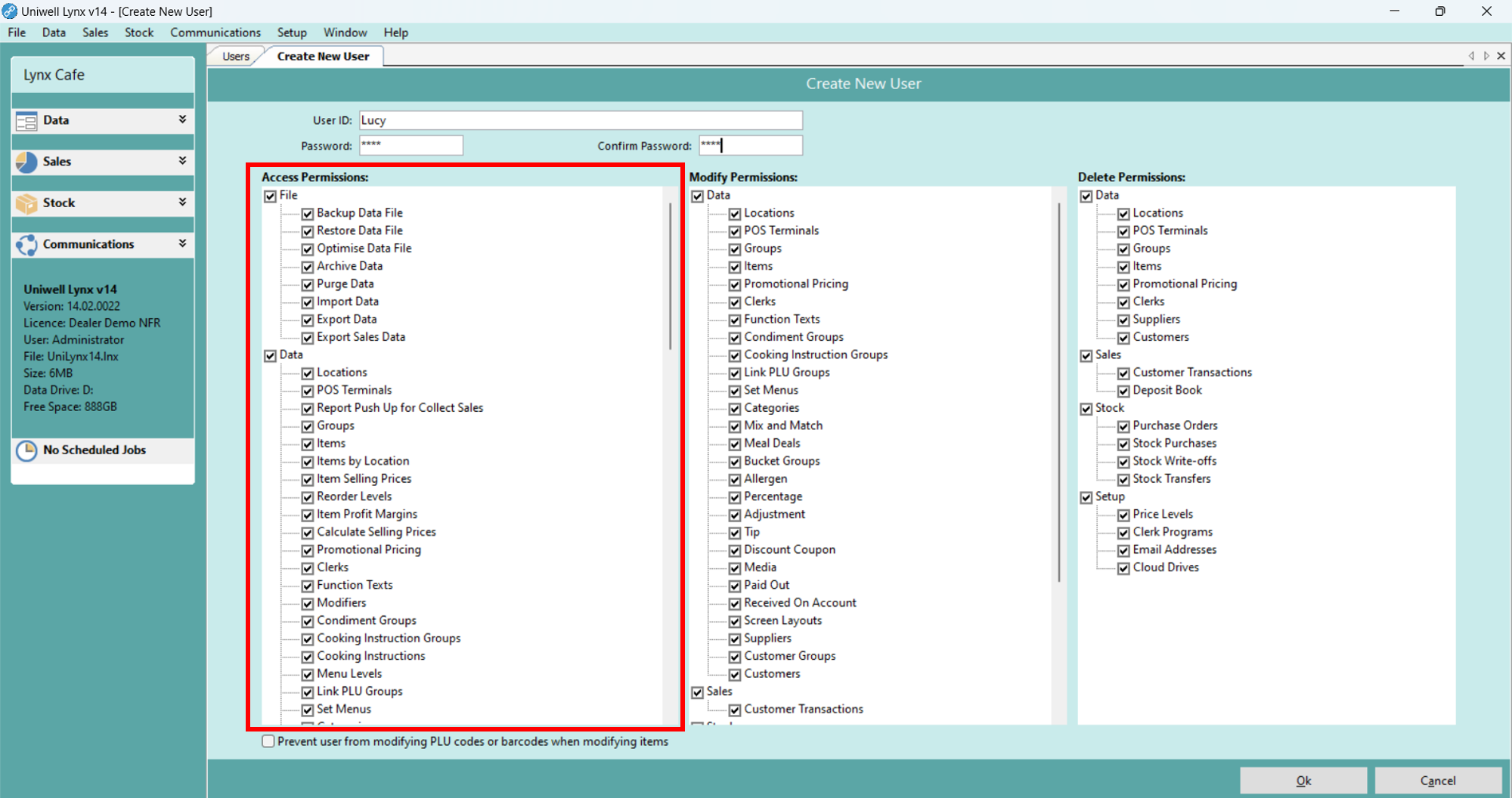This screenshot has height=798, width=1512.
Task: Open the Sales menu in menu bar
Action: [95, 32]
